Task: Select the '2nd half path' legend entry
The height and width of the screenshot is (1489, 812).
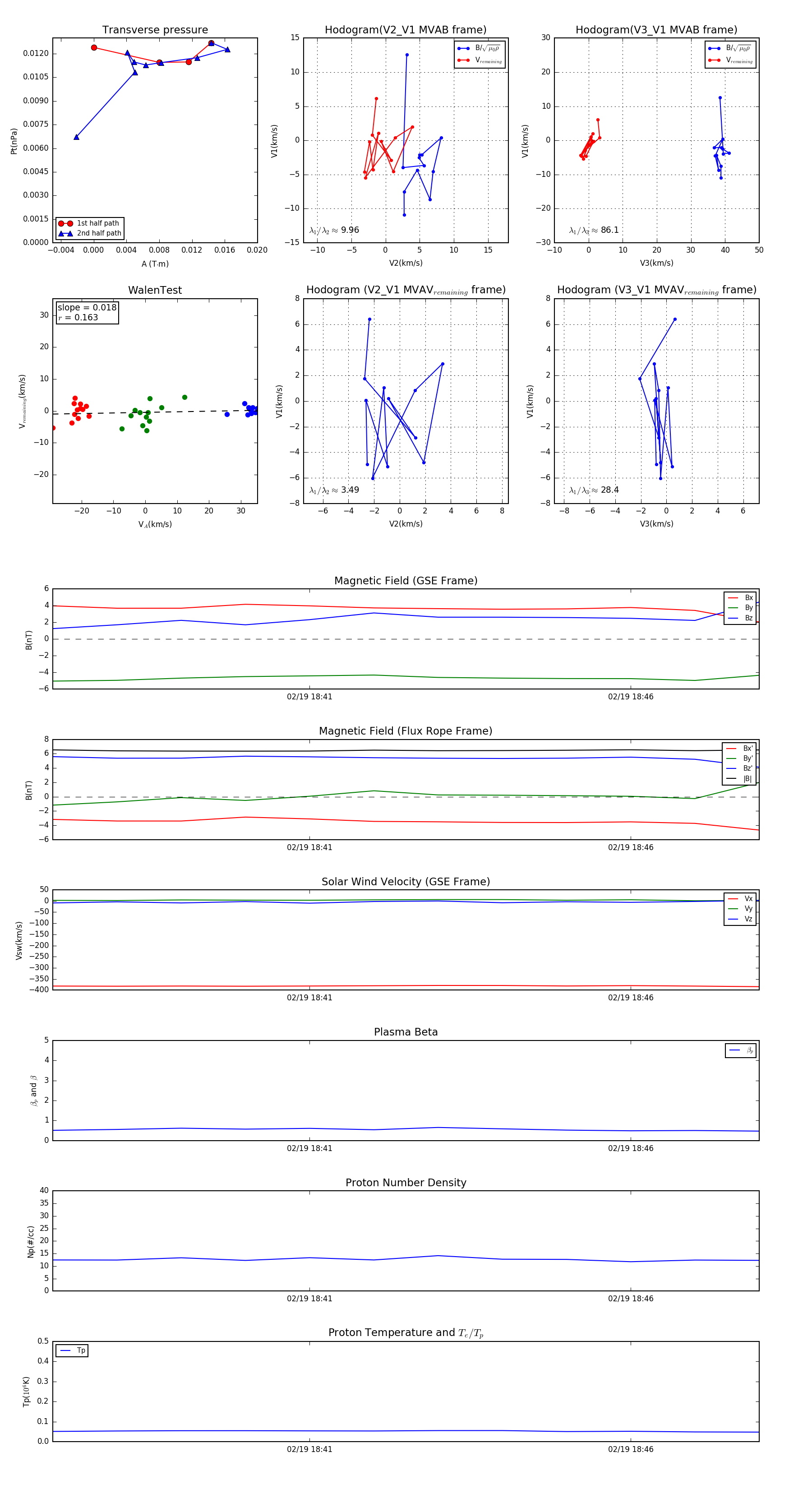Action: tap(90, 234)
